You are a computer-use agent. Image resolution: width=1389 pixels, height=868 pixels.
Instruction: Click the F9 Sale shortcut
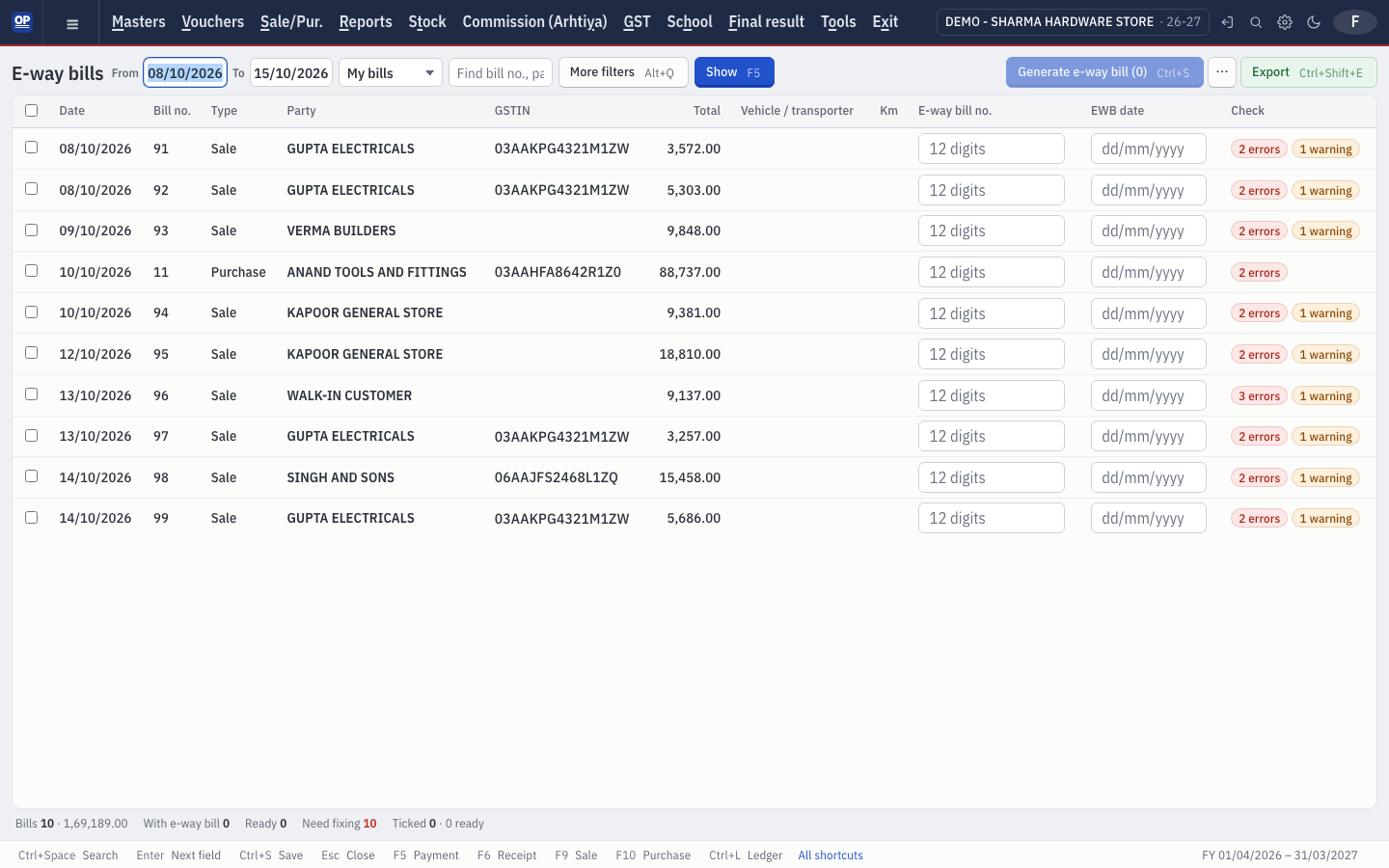(x=576, y=855)
